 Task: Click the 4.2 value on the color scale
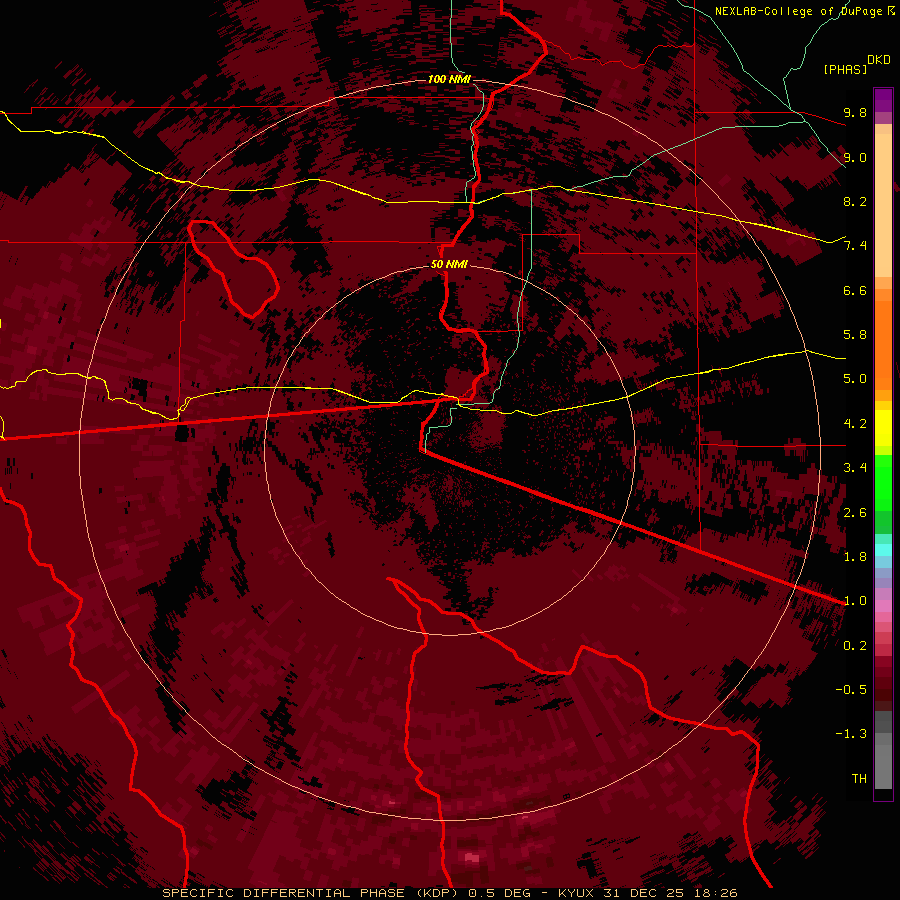(855, 424)
